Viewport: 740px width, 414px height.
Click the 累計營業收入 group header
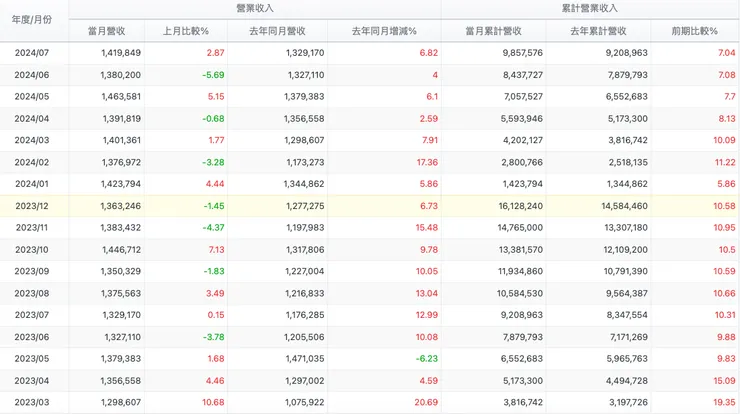click(590, 8)
